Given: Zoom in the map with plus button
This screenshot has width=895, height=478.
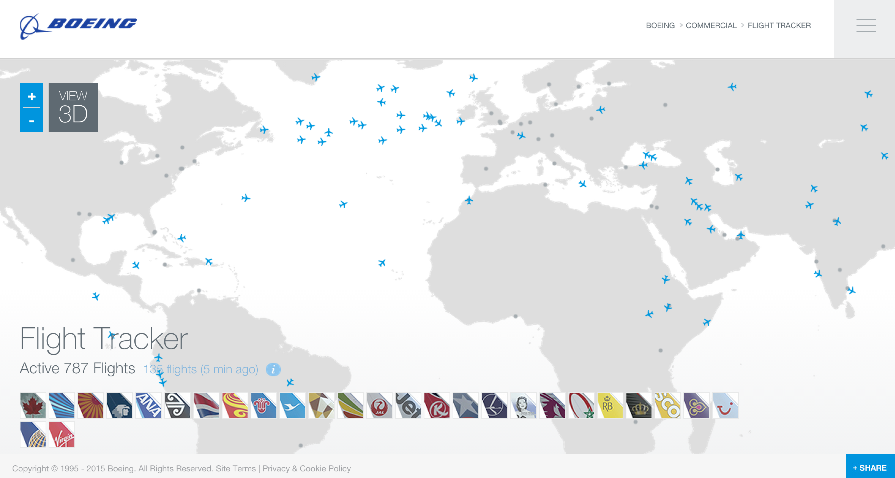Looking at the screenshot, I should 31,95.
